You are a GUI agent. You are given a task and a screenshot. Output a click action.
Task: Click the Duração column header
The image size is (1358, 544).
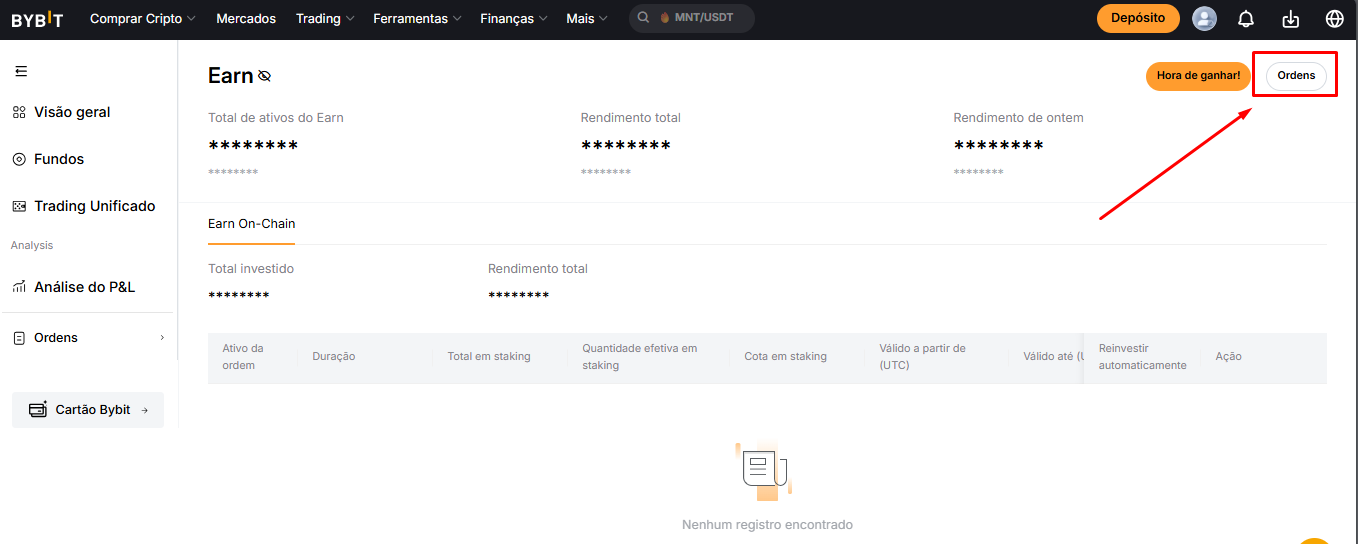tap(334, 357)
